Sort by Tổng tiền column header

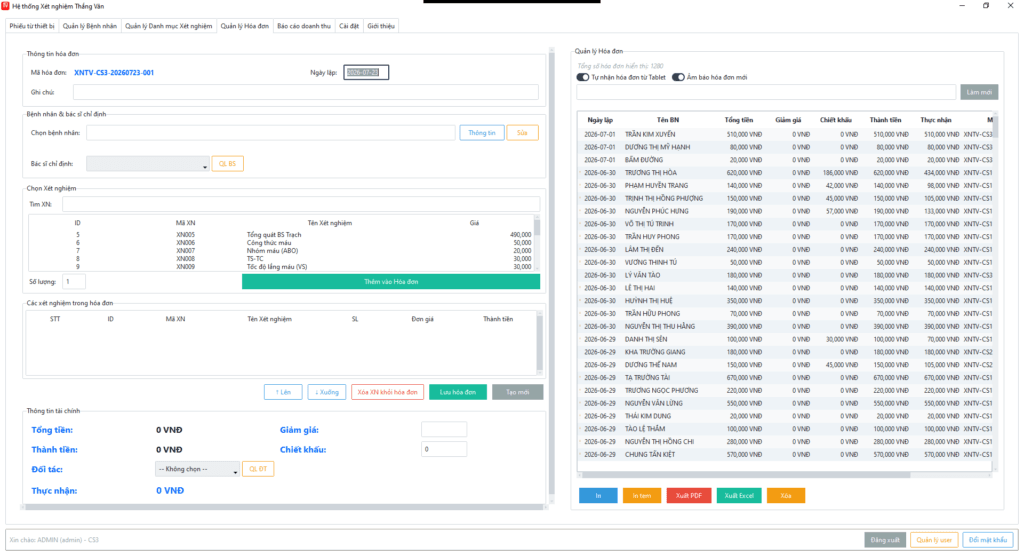pos(739,120)
